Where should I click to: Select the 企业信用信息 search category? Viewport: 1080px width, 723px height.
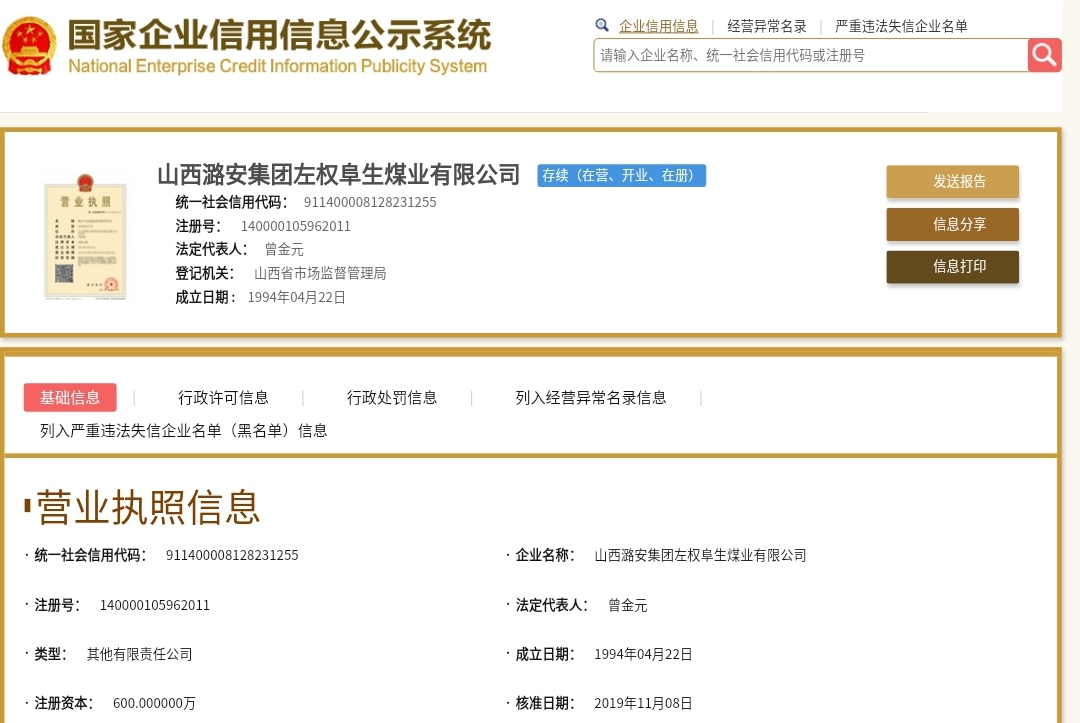(x=658, y=26)
